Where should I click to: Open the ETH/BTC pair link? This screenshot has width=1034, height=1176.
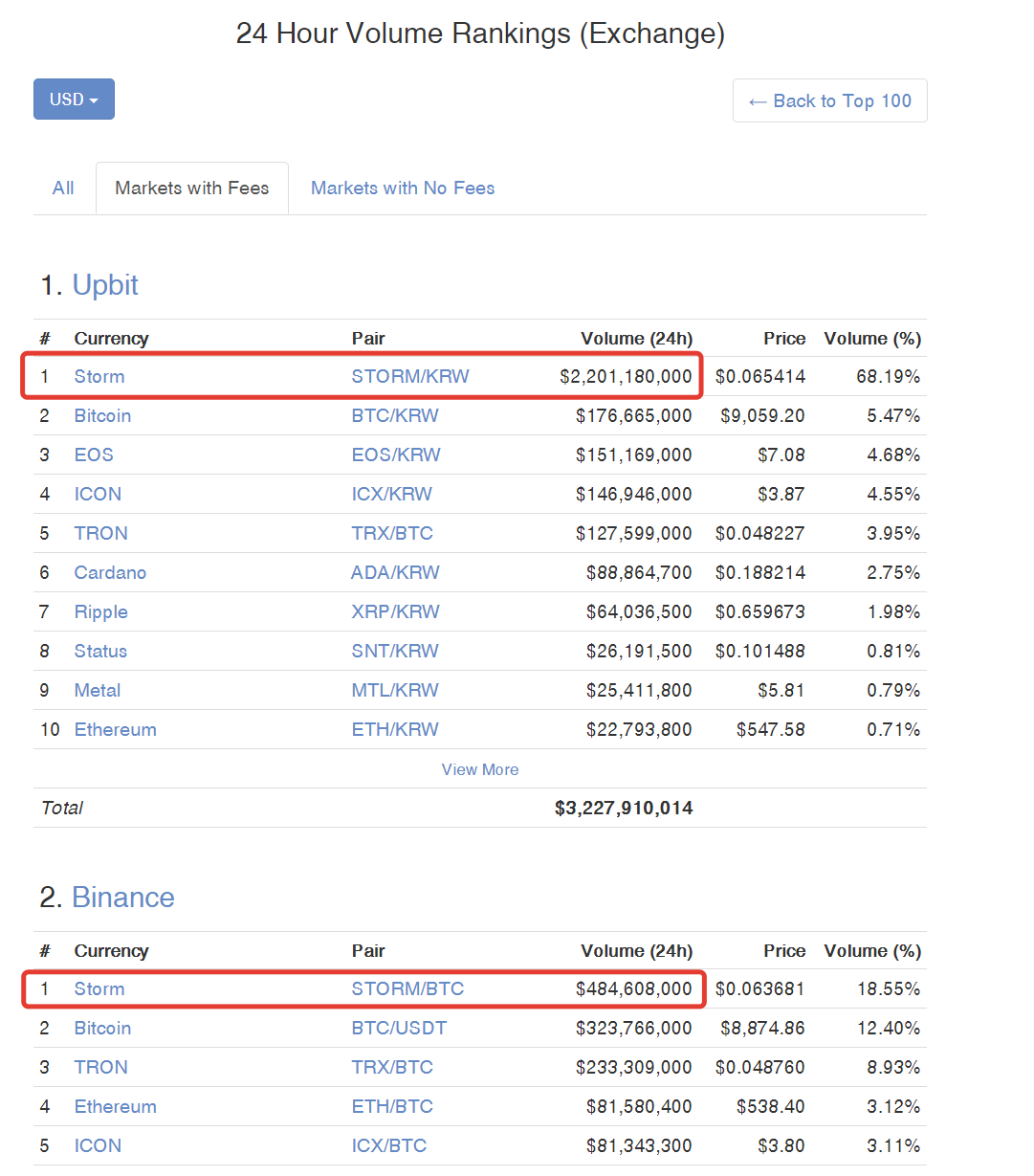392,1107
